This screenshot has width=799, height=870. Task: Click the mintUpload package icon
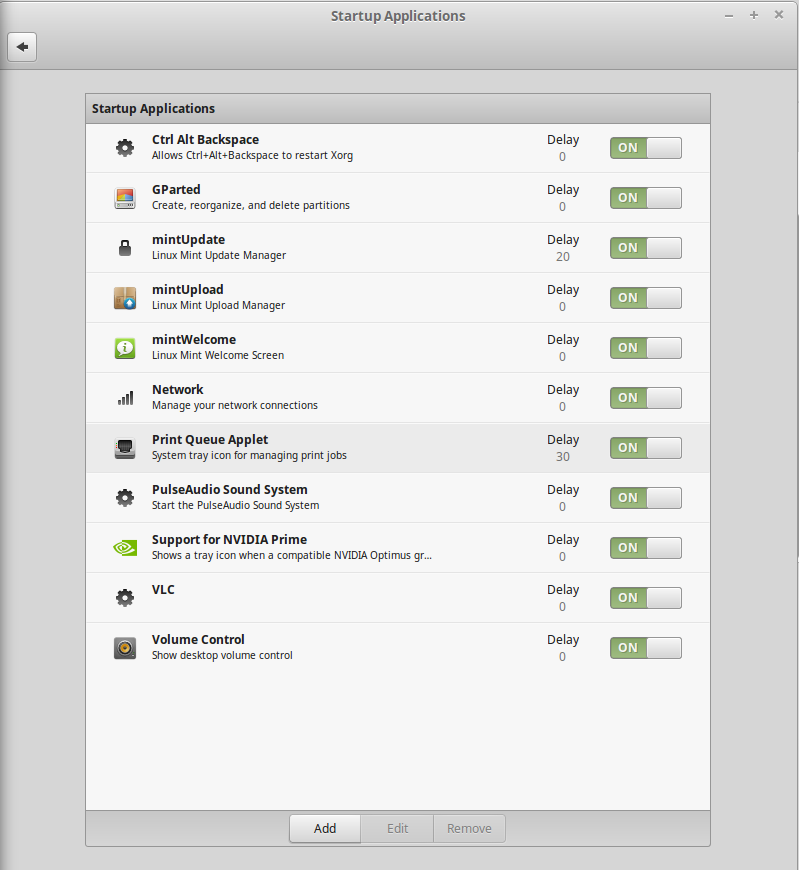[x=124, y=298]
